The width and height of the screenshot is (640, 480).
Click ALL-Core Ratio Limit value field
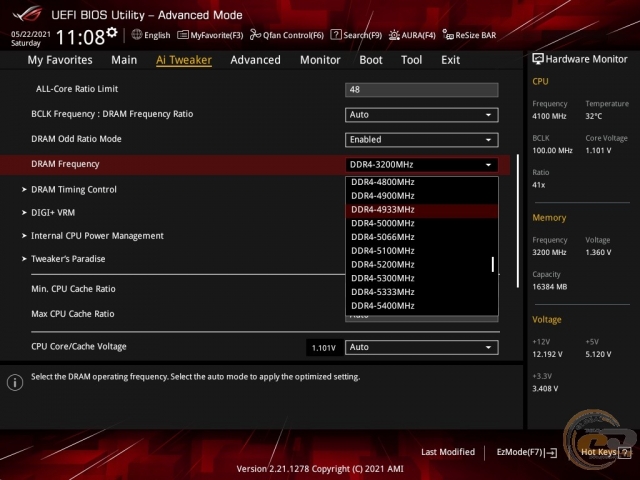click(x=422, y=90)
